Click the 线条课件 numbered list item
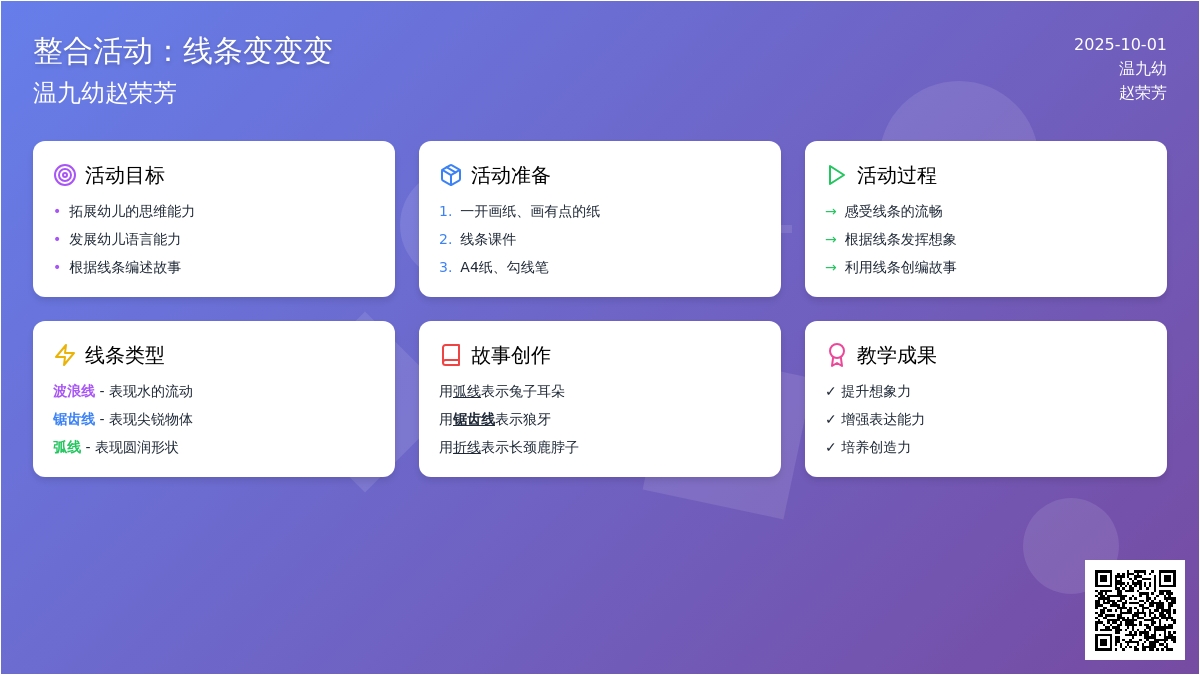Screen dimensions: 1200x675 point(487,239)
